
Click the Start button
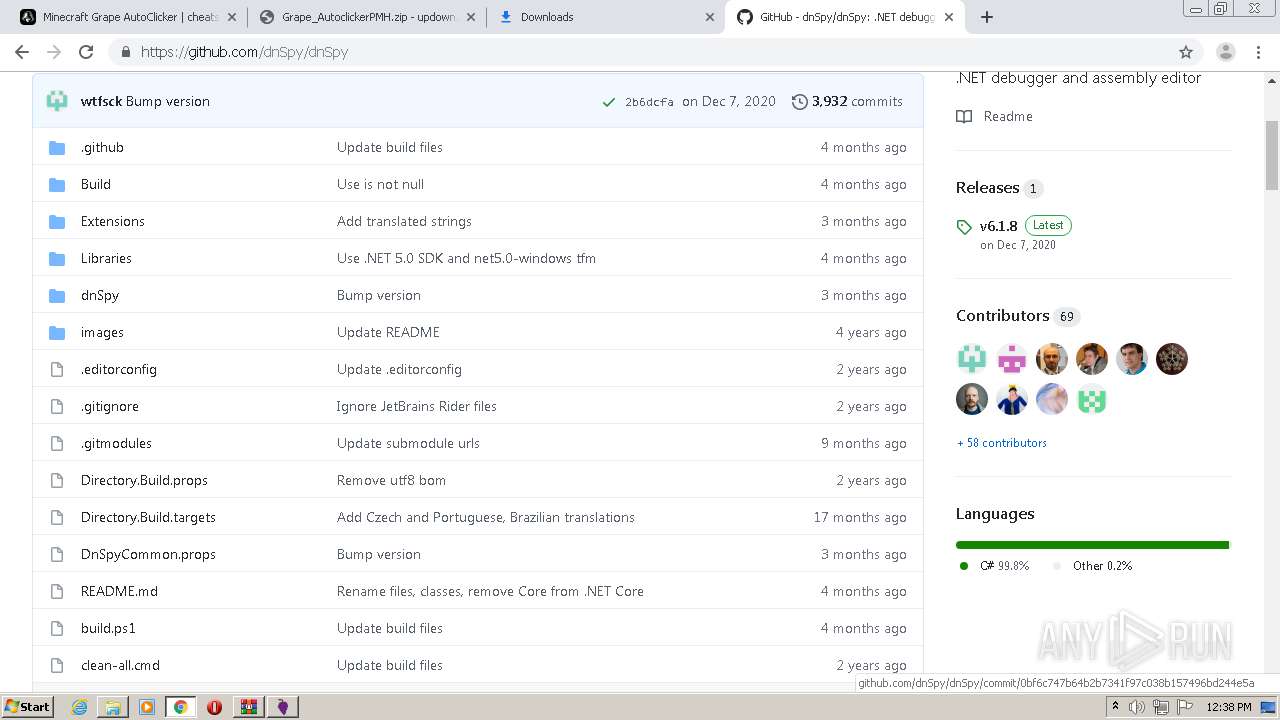(x=28, y=707)
